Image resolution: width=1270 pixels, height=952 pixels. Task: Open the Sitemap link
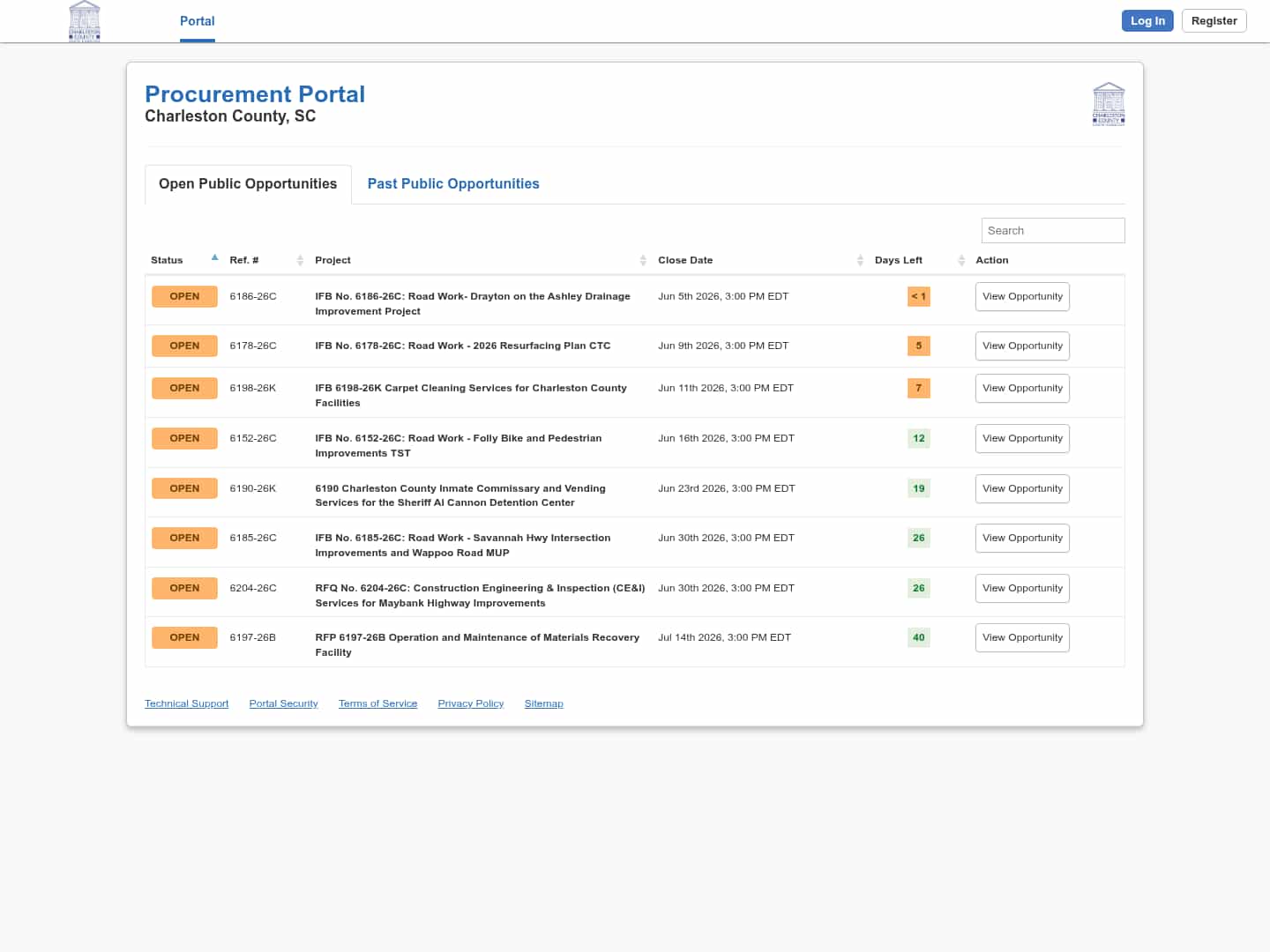(x=543, y=703)
